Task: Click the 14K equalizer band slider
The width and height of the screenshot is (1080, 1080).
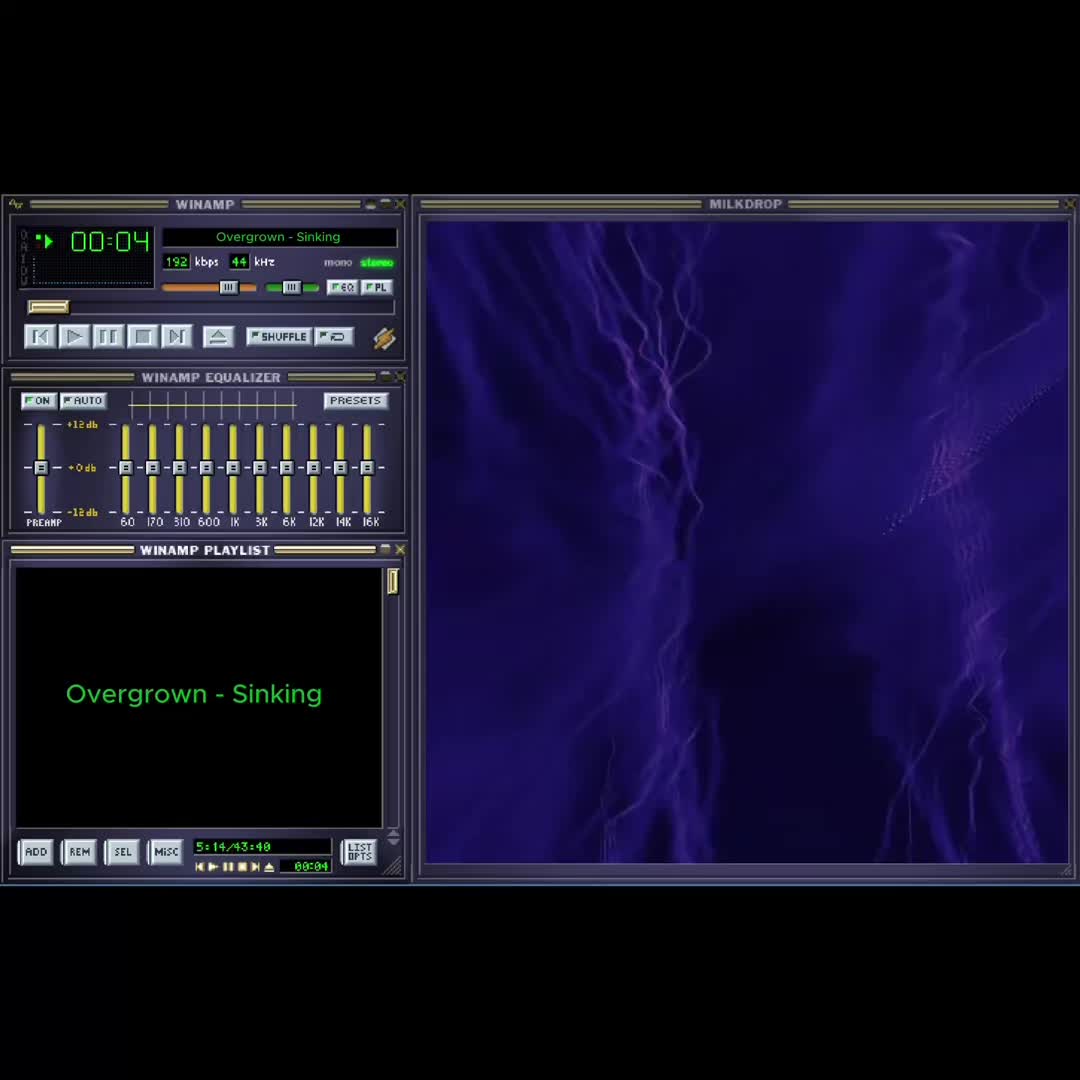Action: coord(340,468)
